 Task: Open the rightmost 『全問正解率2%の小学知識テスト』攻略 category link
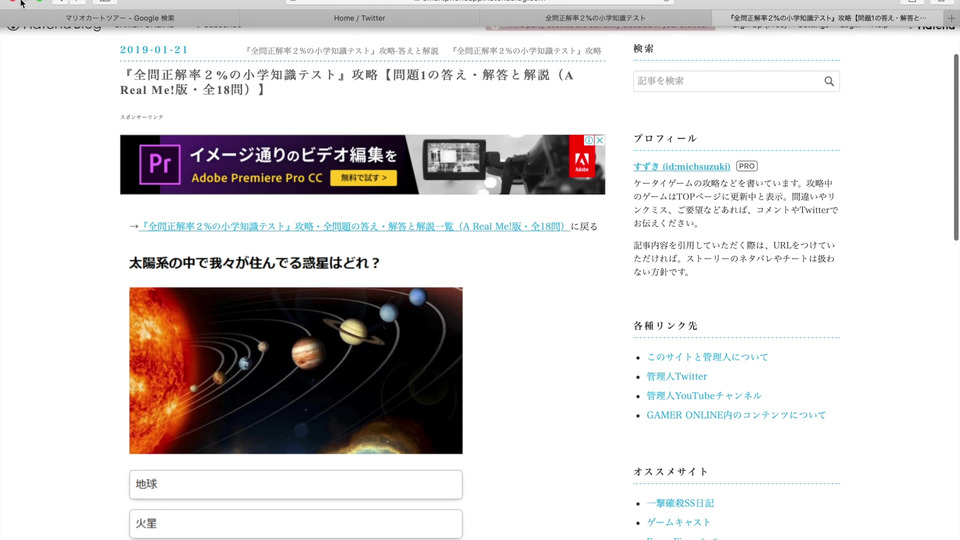click(x=527, y=51)
